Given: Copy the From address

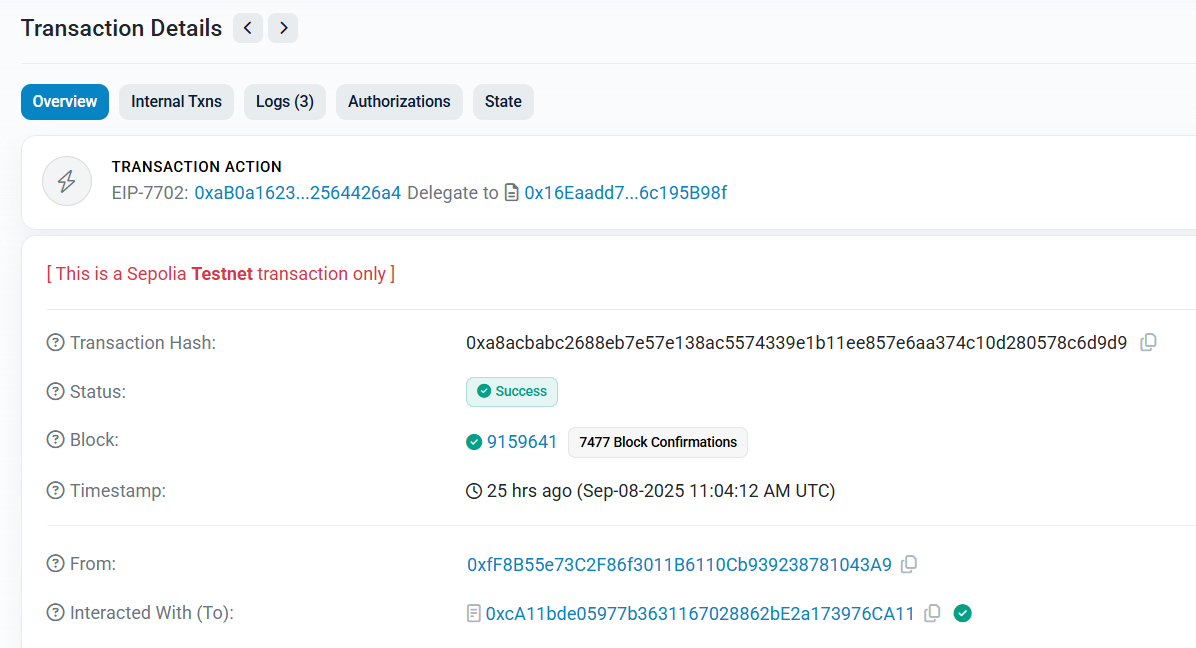Looking at the screenshot, I should pos(908,565).
